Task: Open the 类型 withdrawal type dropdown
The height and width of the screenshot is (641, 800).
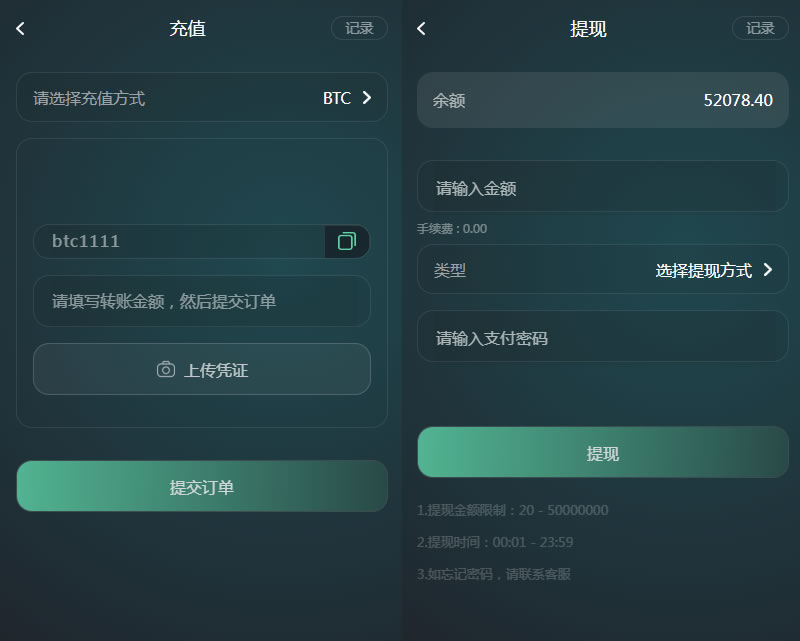Action: (603, 269)
